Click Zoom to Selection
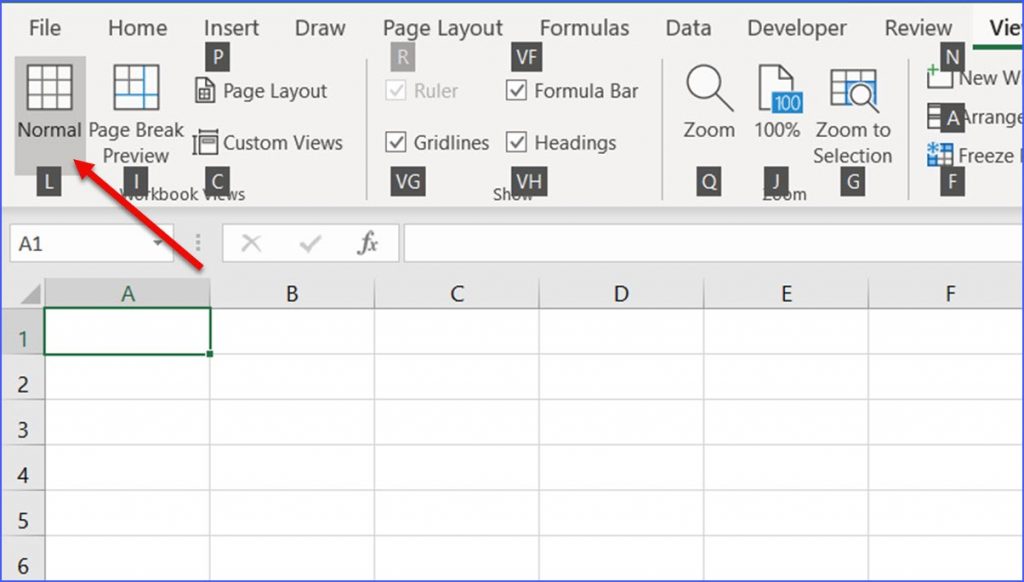Image resolution: width=1024 pixels, height=582 pixels. 853,116
